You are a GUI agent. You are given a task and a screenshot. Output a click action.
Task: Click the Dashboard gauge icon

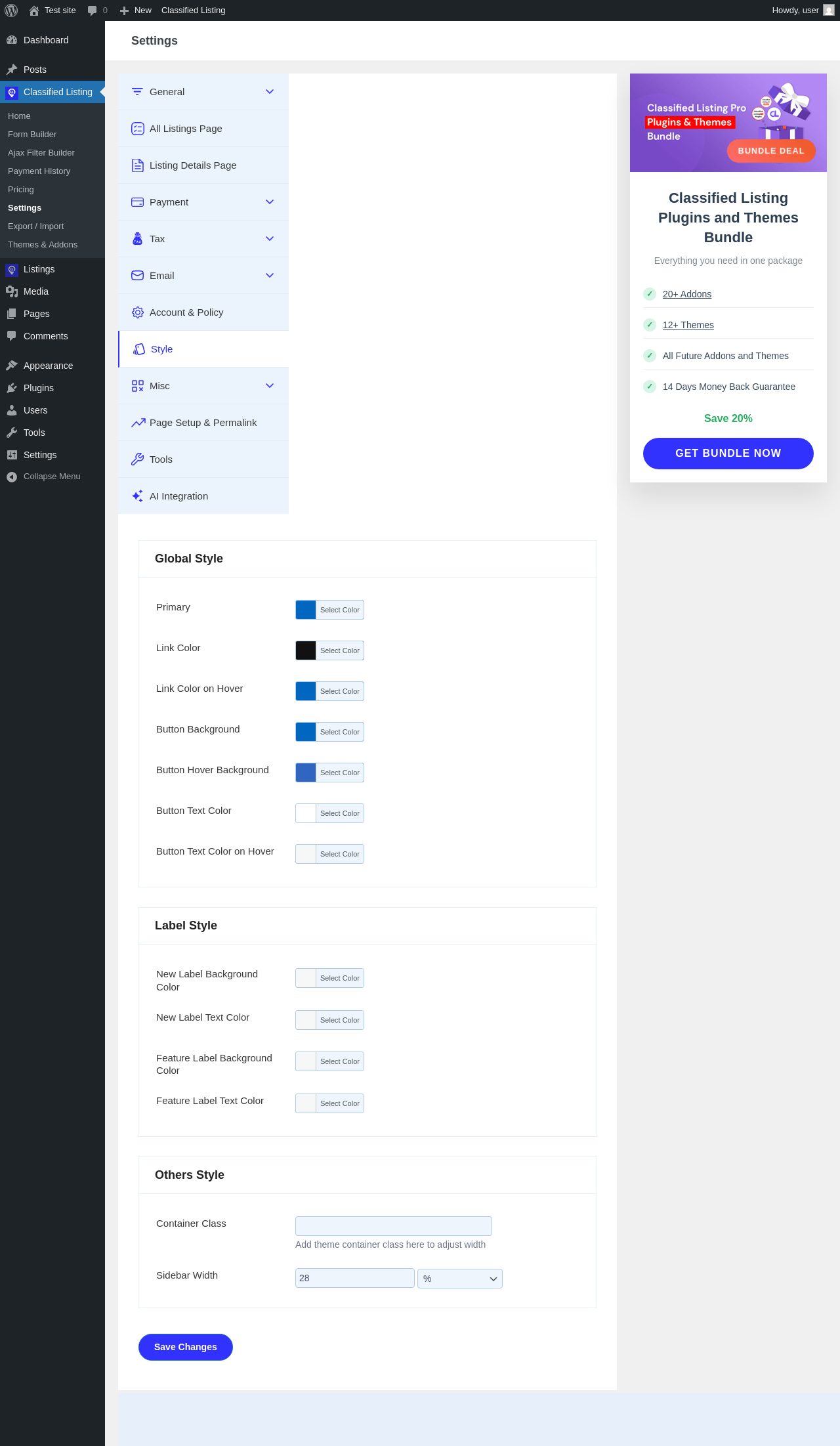[x=12, y=40]
